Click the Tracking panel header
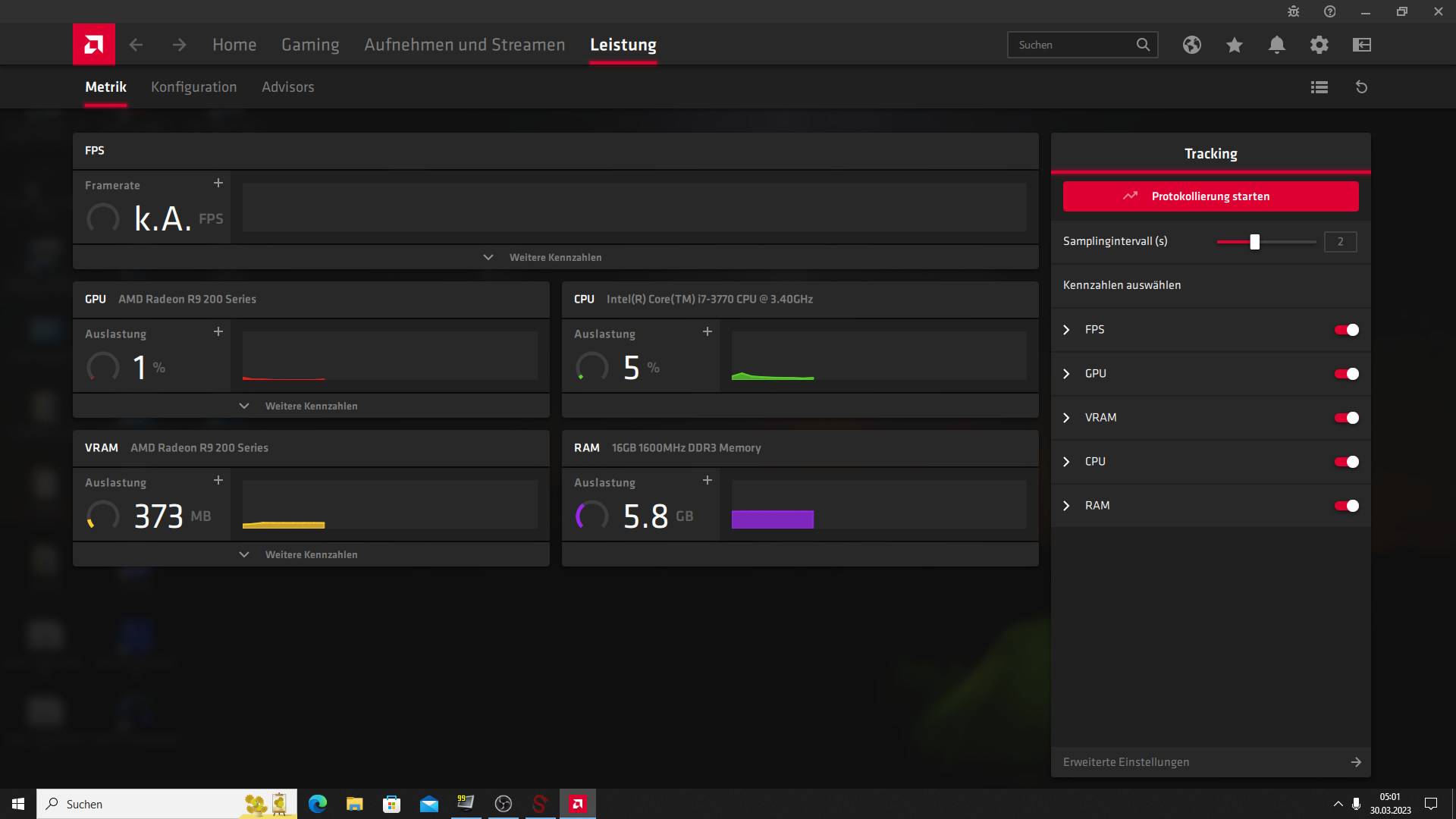The width and height of the screenshot is (1456, 819). (x=1211, y=154)
